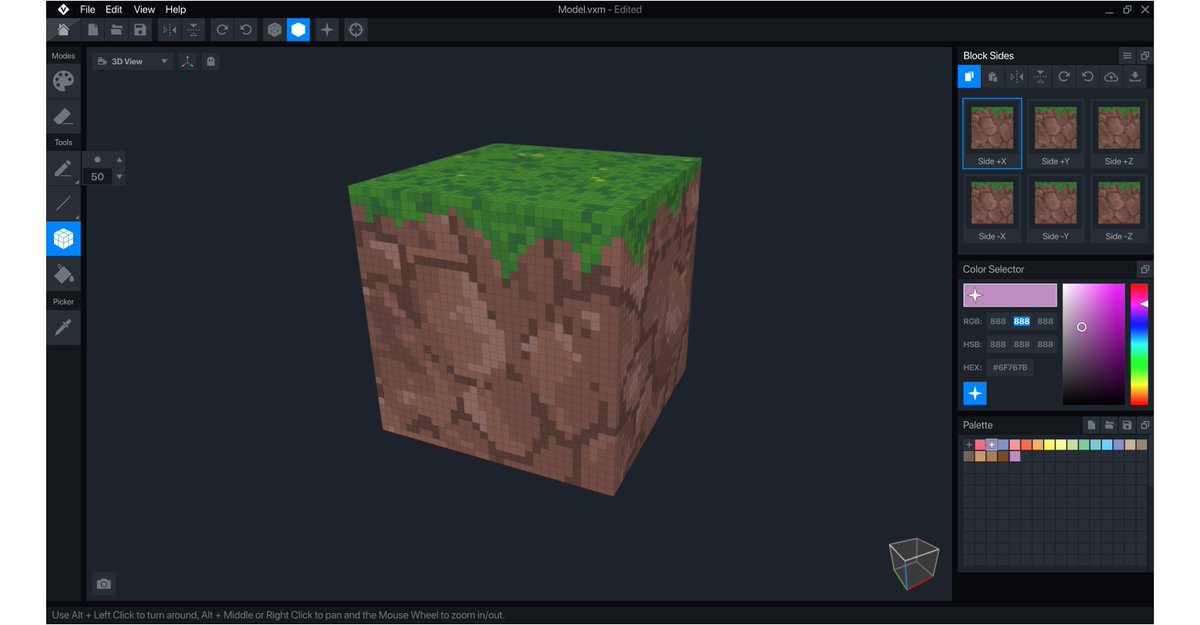Viewport: 1200px width, 625px height.
Task: Select the Pencil tool
Action: point(63,168)
